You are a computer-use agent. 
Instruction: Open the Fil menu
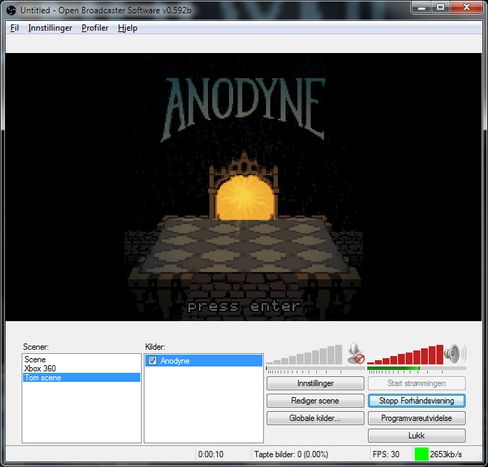[14, 28]
